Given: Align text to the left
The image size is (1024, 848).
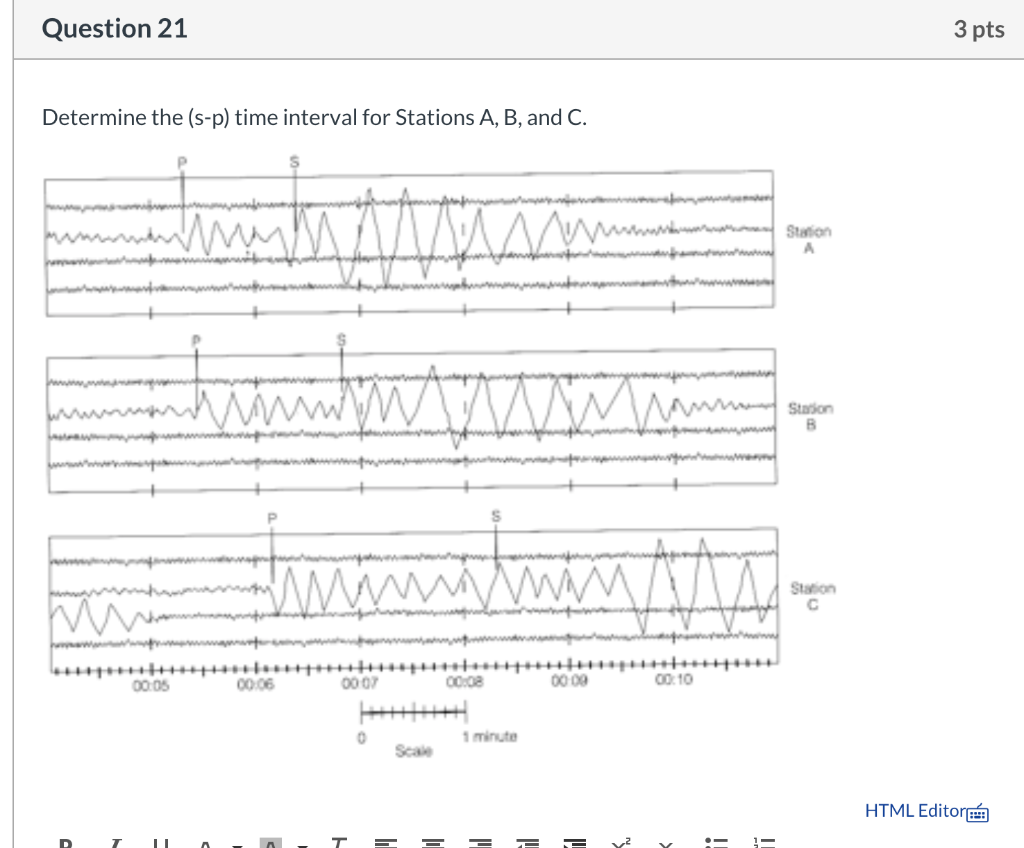Looking at the screenshot, I should point(386,845).
